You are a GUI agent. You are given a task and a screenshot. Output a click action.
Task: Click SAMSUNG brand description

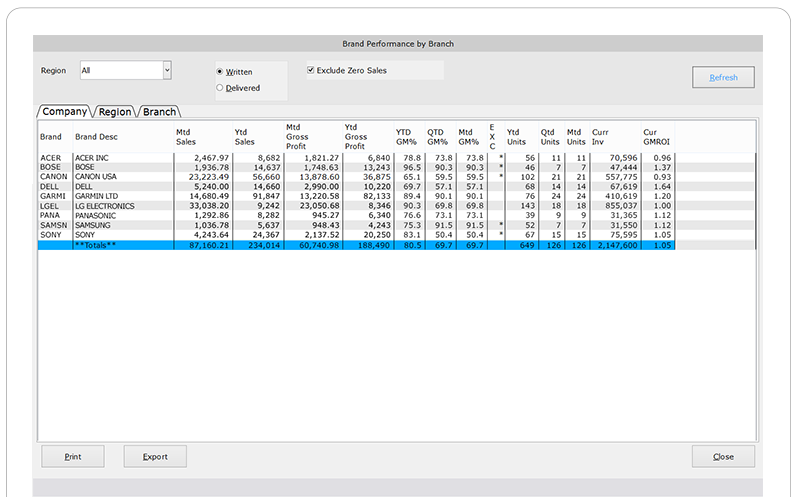coord(92,225)
